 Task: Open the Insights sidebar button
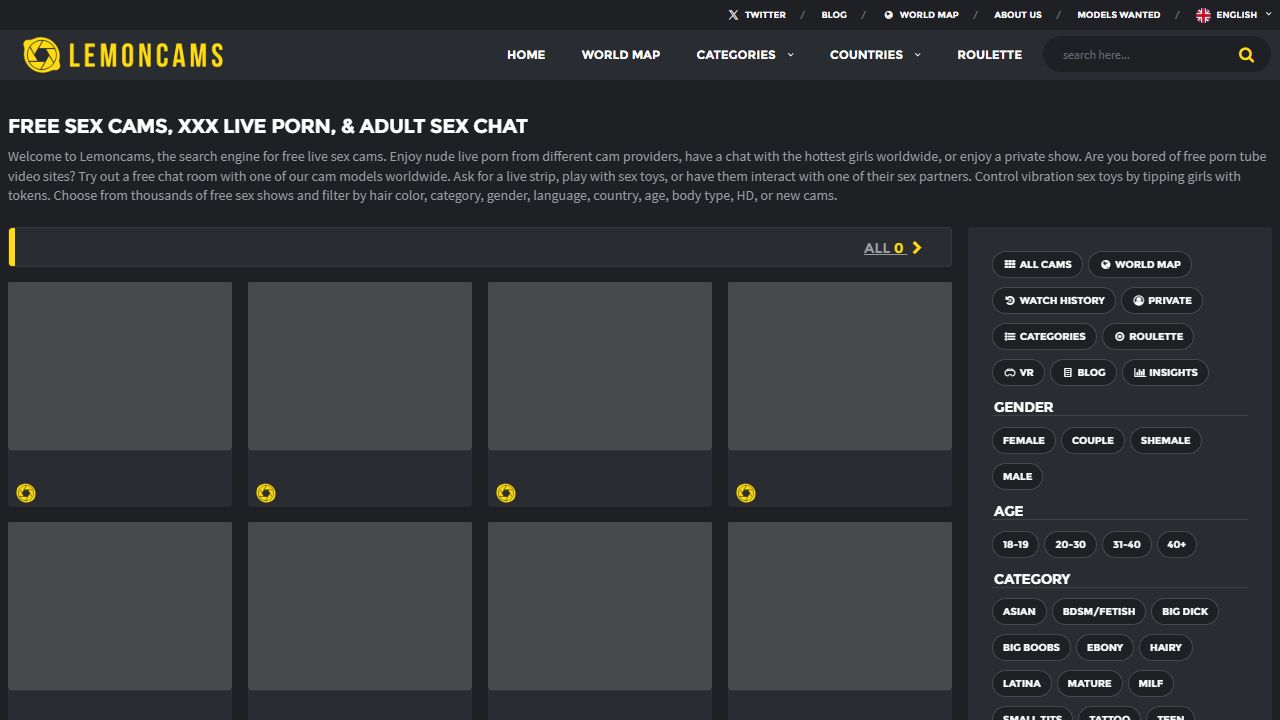[x=1165, y=373]
